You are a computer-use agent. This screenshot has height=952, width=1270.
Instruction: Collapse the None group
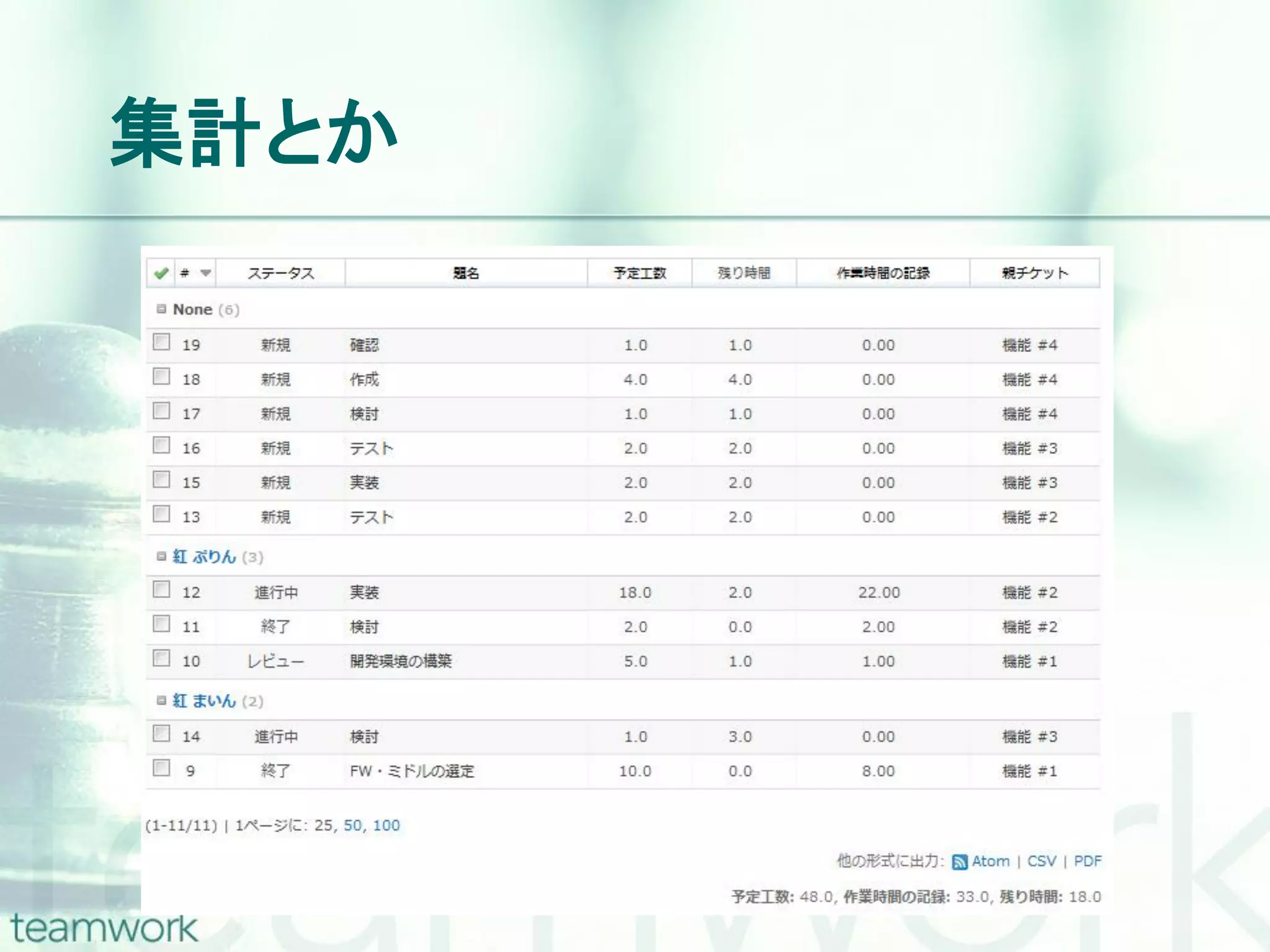point(162,309)
